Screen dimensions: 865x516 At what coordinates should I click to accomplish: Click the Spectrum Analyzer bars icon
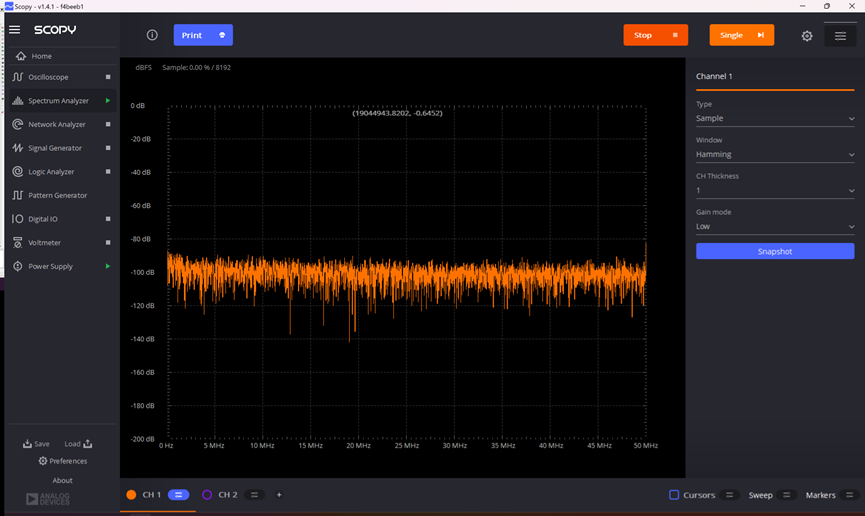(18, 100)
